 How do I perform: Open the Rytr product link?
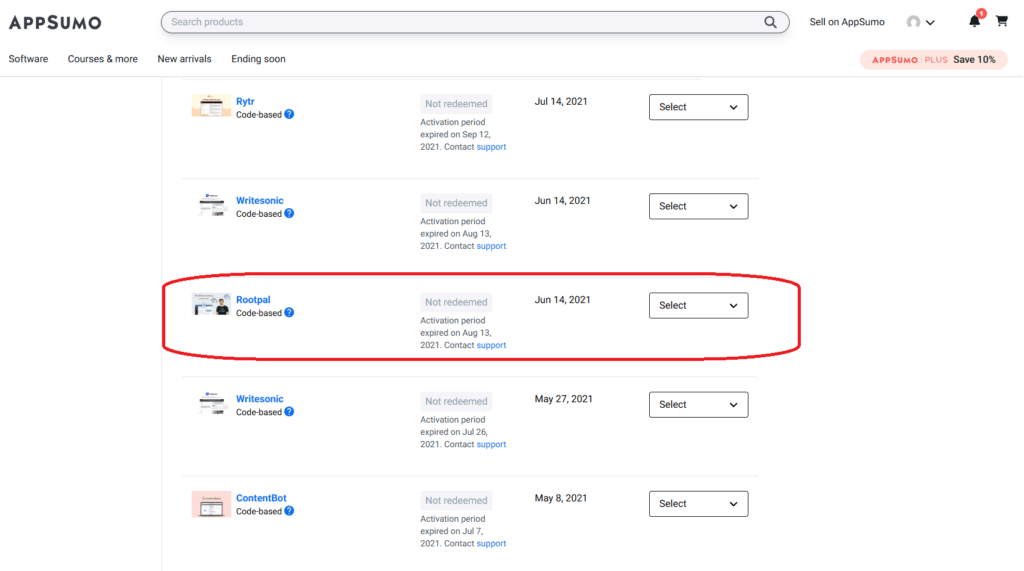coord(245,101)
